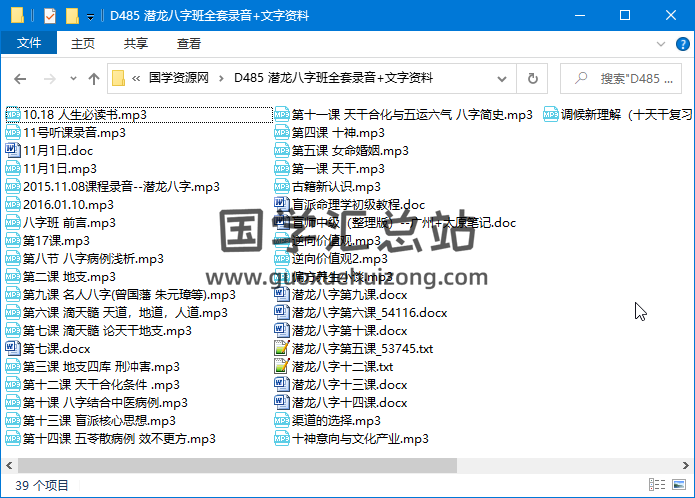Click the scroll right arrow
Image resolution: width=695 pixels, height=498 pixels.
coord(685,465)
